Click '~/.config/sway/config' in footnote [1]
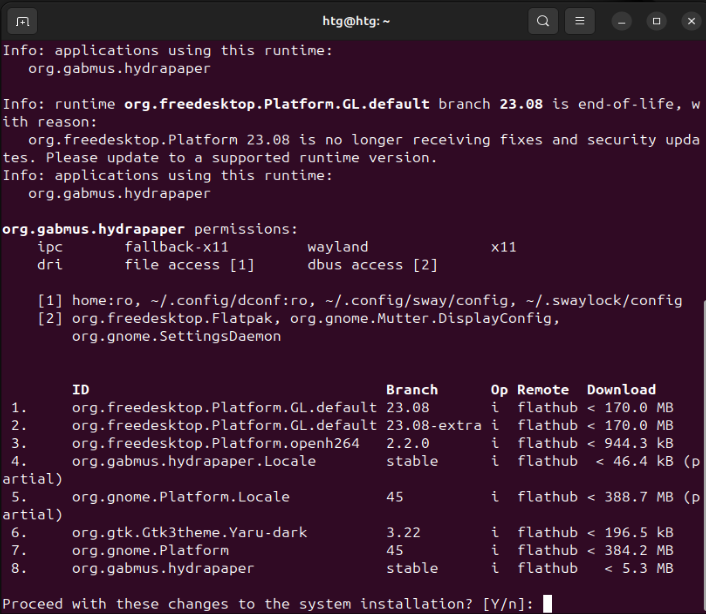The image size is (706, 614). coord(416,301)
